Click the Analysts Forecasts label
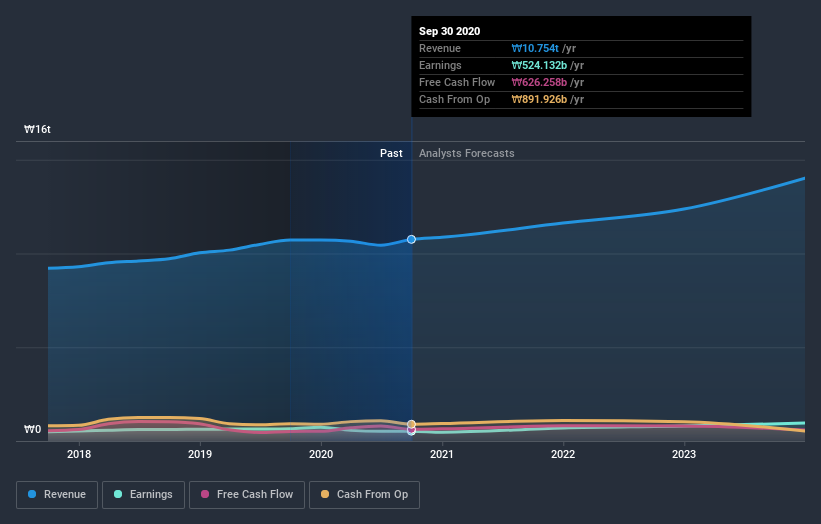This screenshot has height=524, width=821. pos(467,153)
